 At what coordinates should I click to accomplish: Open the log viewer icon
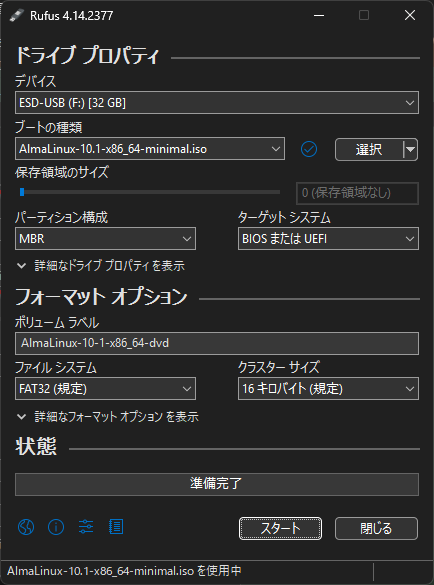tap(116, 527)
